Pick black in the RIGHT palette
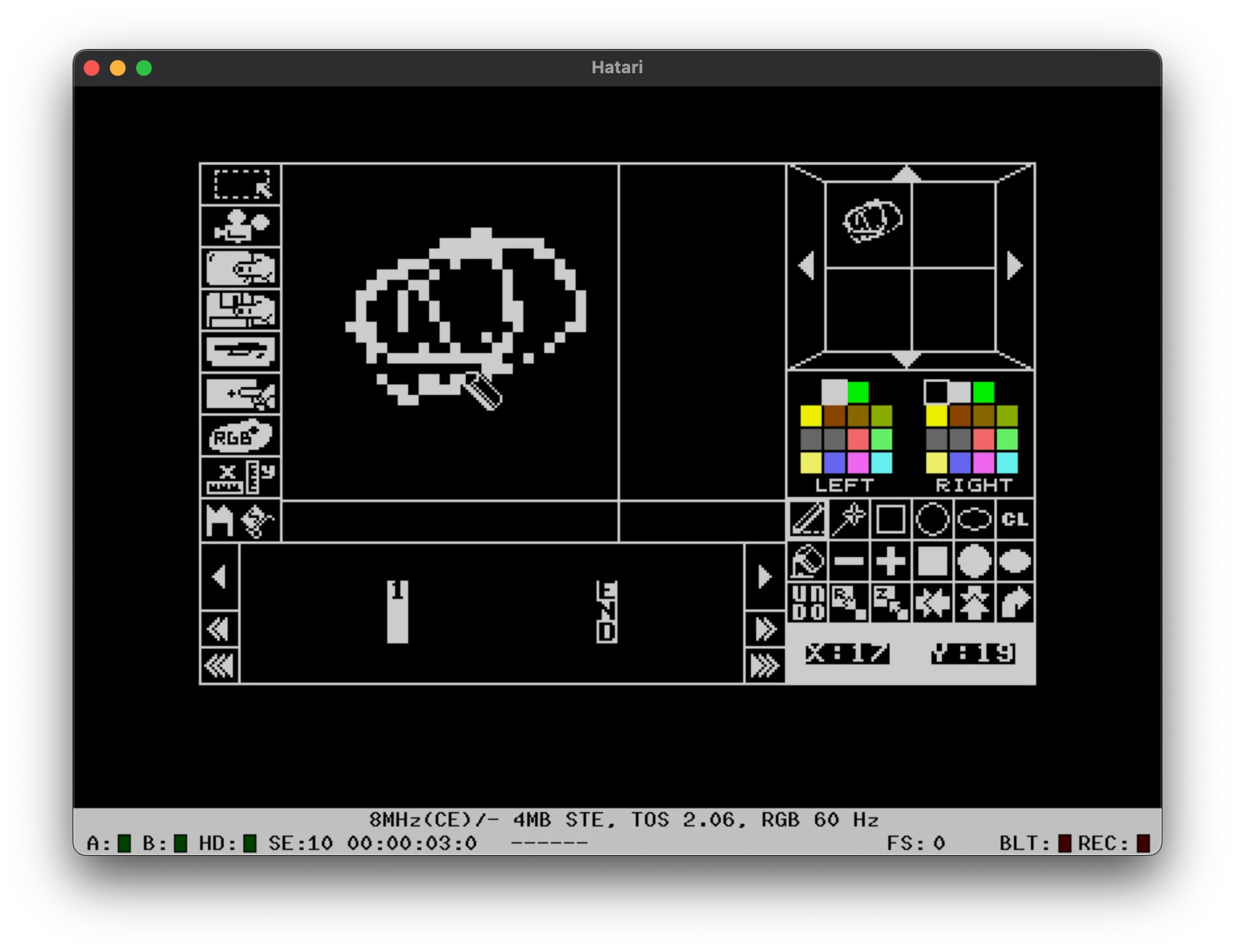 [x=936, y=392]
